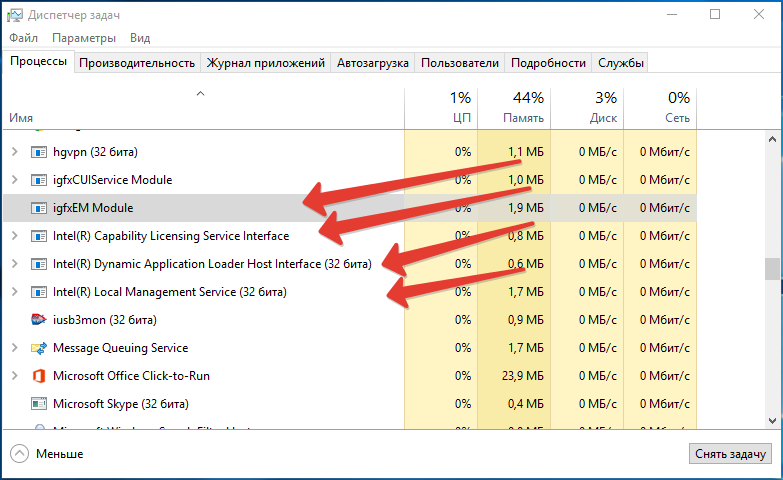Screen dimensions: 783x480
Task: Click the scrollbar down arrow
Action: [772, 421]
